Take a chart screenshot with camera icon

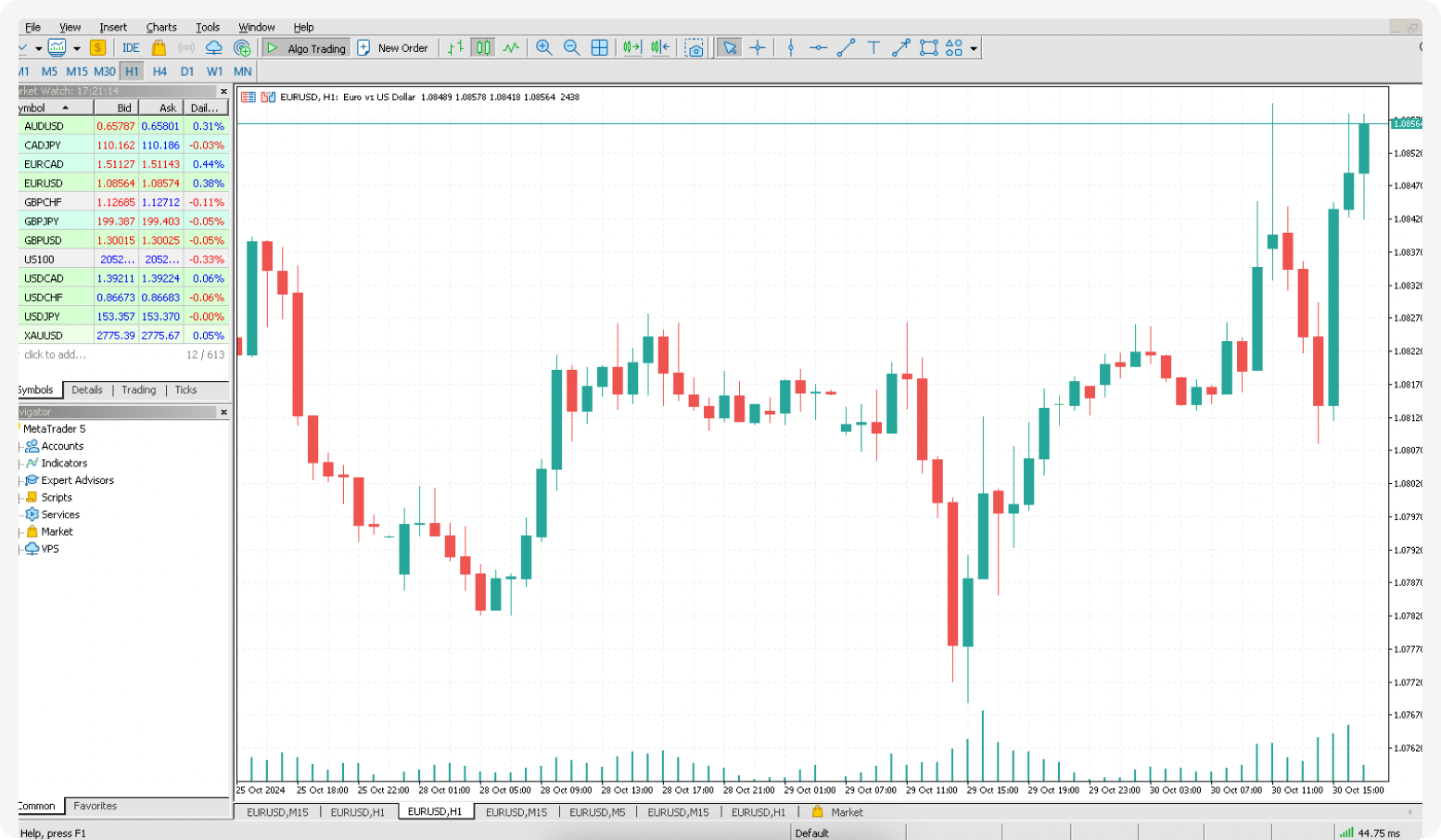pos(695,48)
